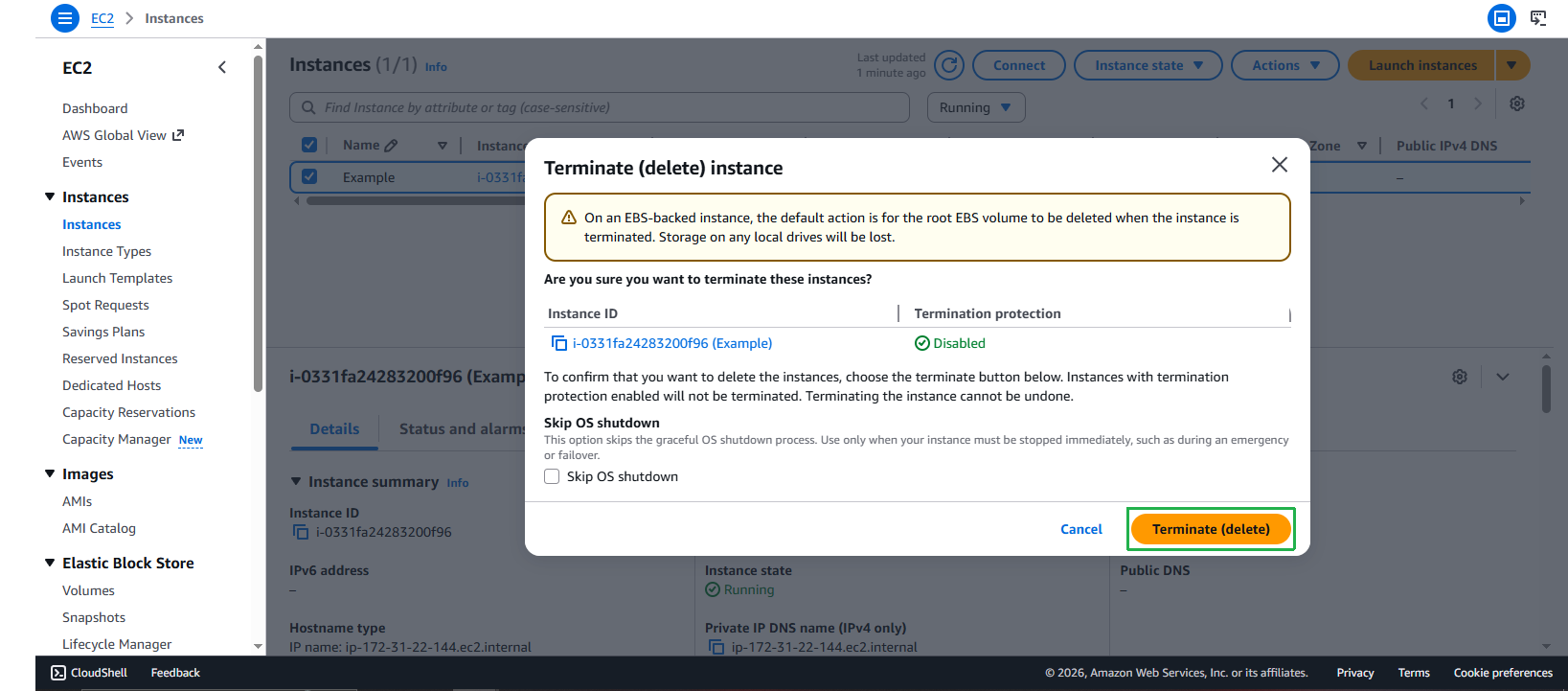
Task: Open the terminal console icon in top-right header
Action: pos(1538,18)
